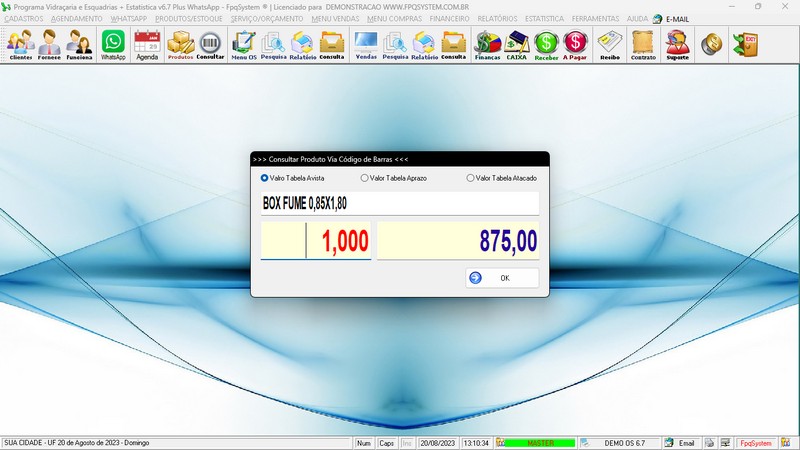
Task: Open the Finanças pie chart icon
Action: tap(487, 45)
